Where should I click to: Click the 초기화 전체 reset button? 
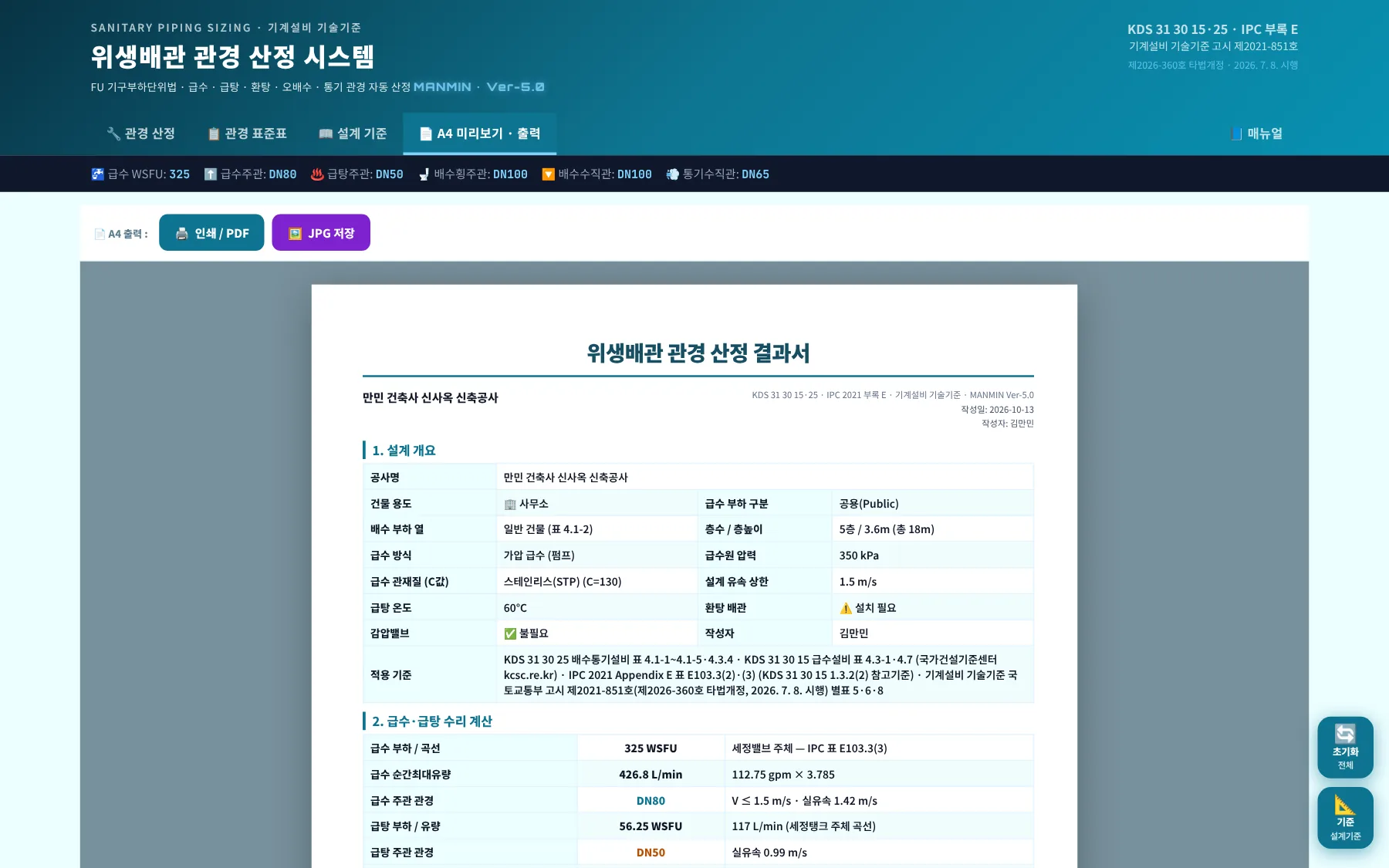coord(1345,747)
